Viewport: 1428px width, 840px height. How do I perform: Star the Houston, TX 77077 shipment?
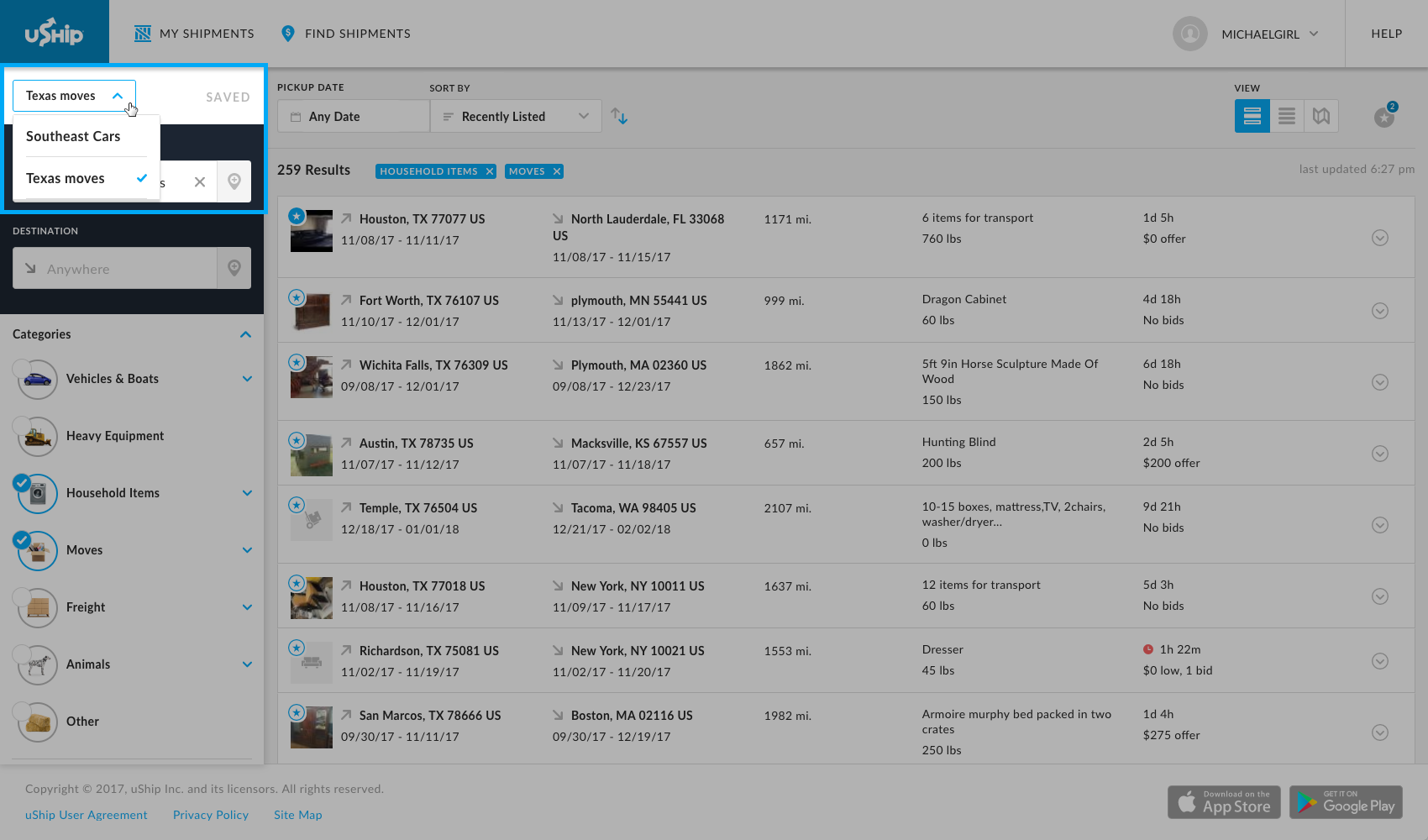click(296, 216)
